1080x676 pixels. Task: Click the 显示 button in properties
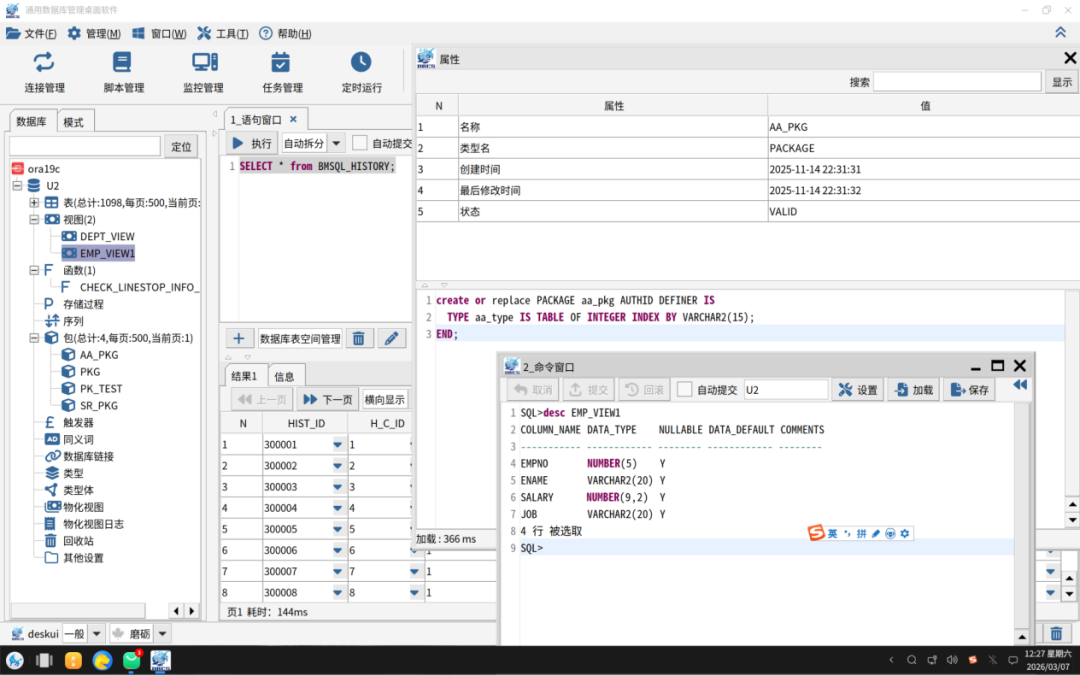pos(1061,82)
